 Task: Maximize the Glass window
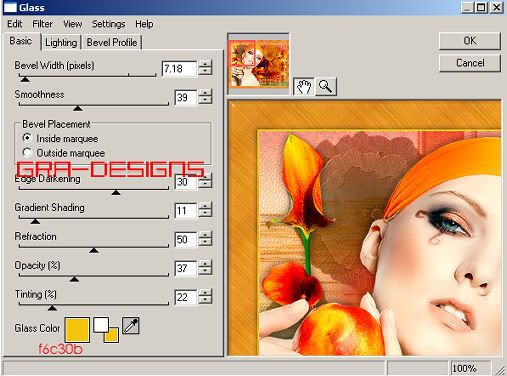coord(481,7)
